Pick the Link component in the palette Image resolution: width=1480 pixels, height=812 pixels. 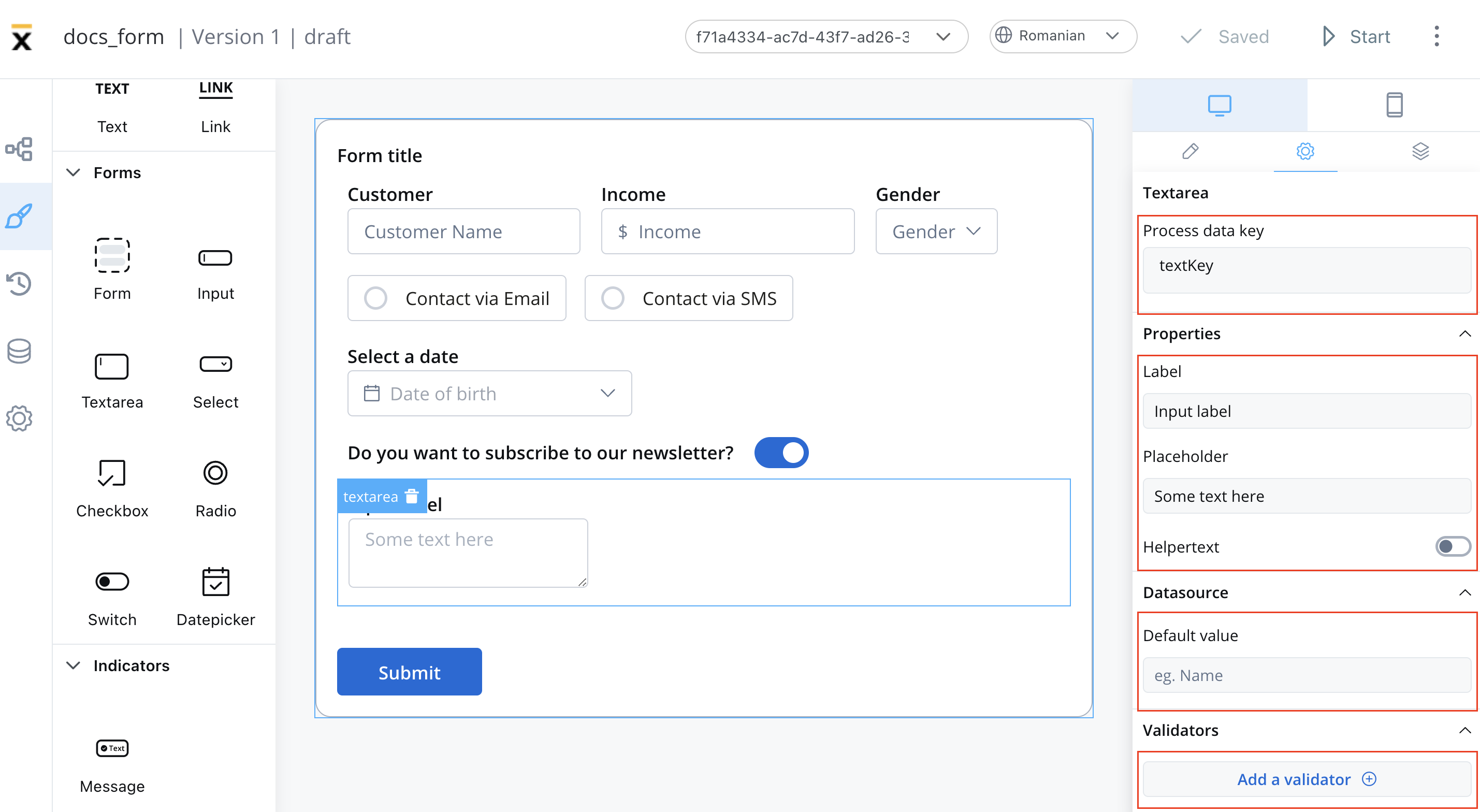point(215,107)
